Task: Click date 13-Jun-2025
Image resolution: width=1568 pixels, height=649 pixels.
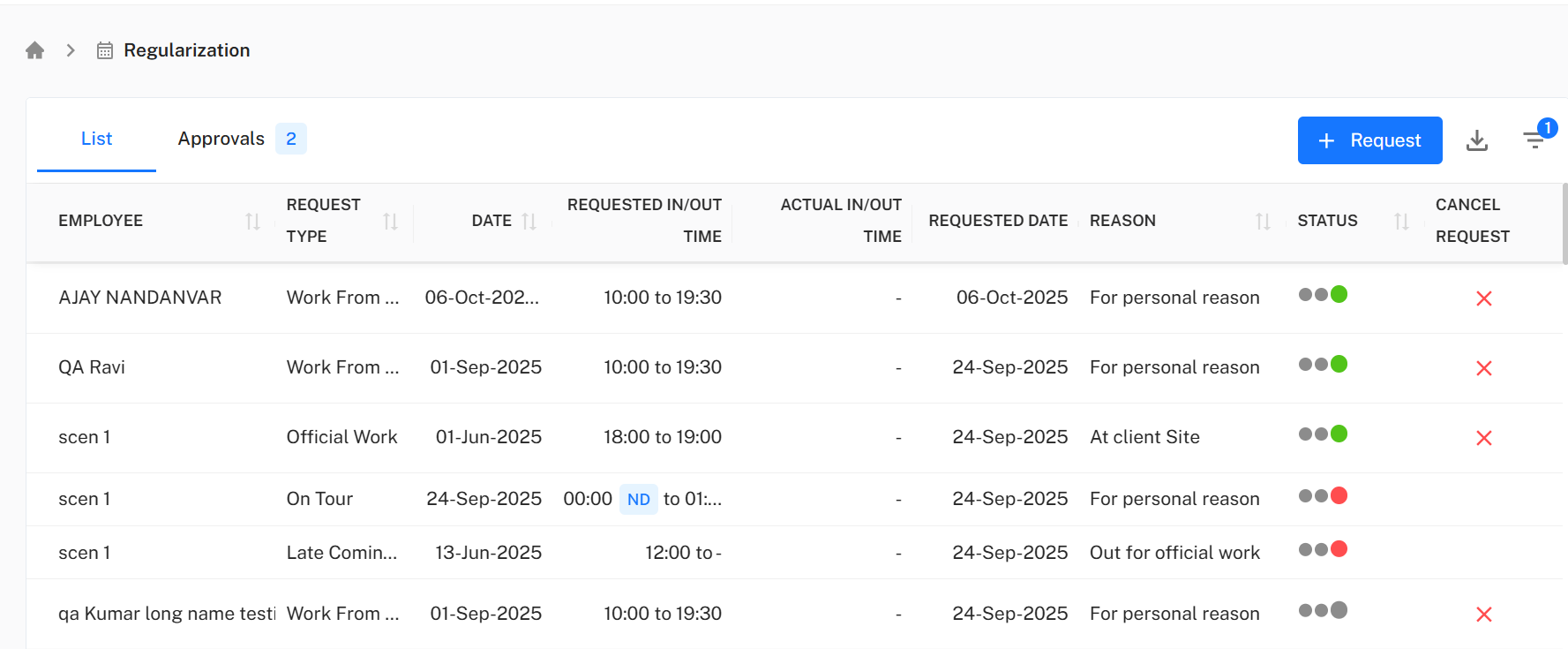Action: point(489,553)
